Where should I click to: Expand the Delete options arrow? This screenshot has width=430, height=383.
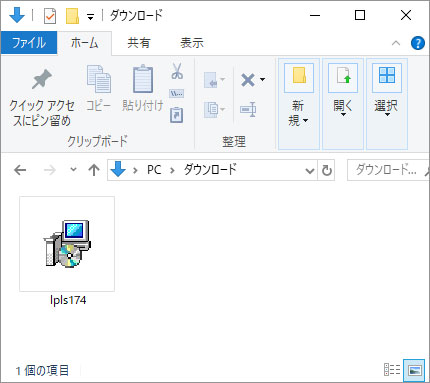[263, 80]
